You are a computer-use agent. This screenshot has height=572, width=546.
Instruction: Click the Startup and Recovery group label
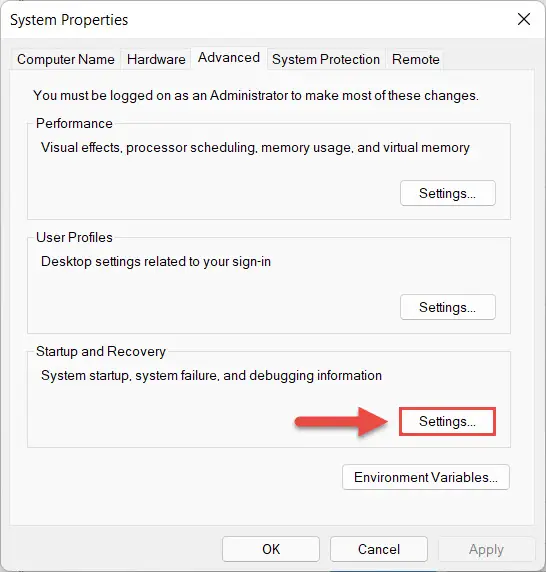(x=101, y=351)
